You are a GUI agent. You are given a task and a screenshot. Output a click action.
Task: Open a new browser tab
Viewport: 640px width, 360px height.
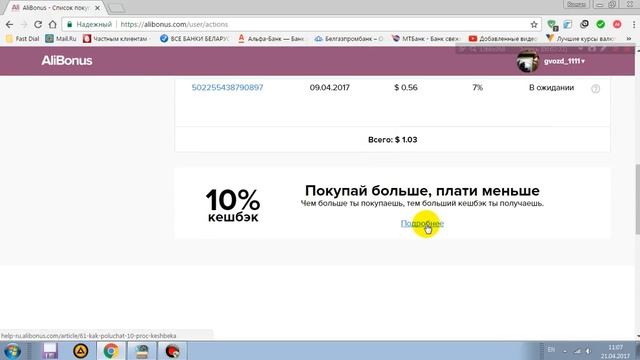point(117,8)
